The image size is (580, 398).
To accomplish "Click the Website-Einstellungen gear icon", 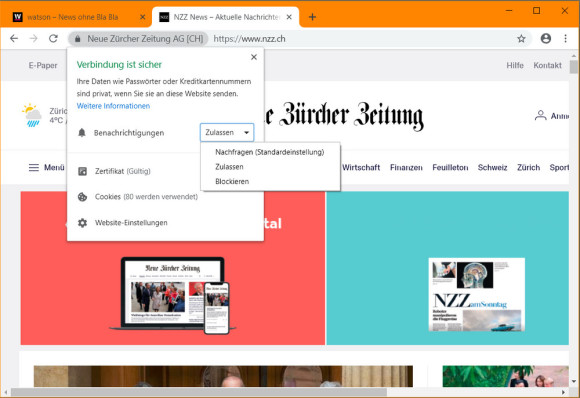I will [82, 223].
